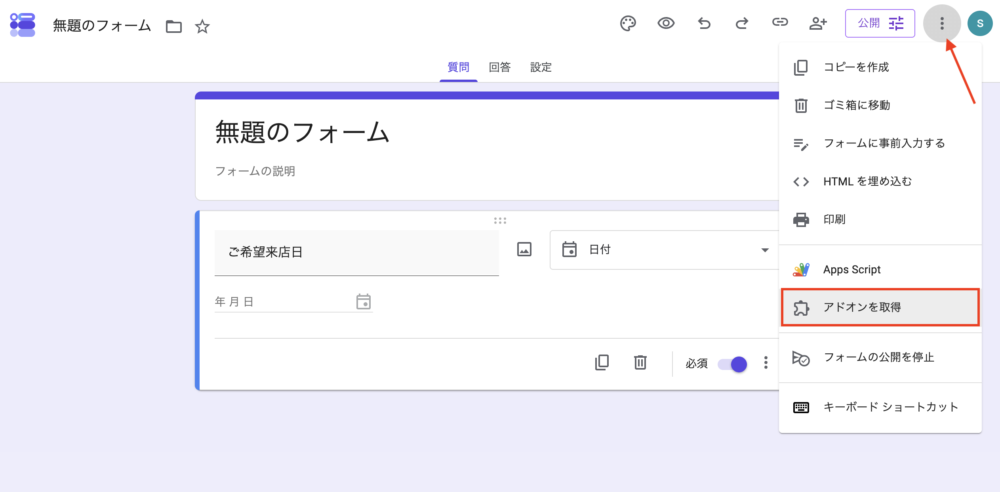
Task: Switch to the 質問 tab
Action: (x=459, y=67)
